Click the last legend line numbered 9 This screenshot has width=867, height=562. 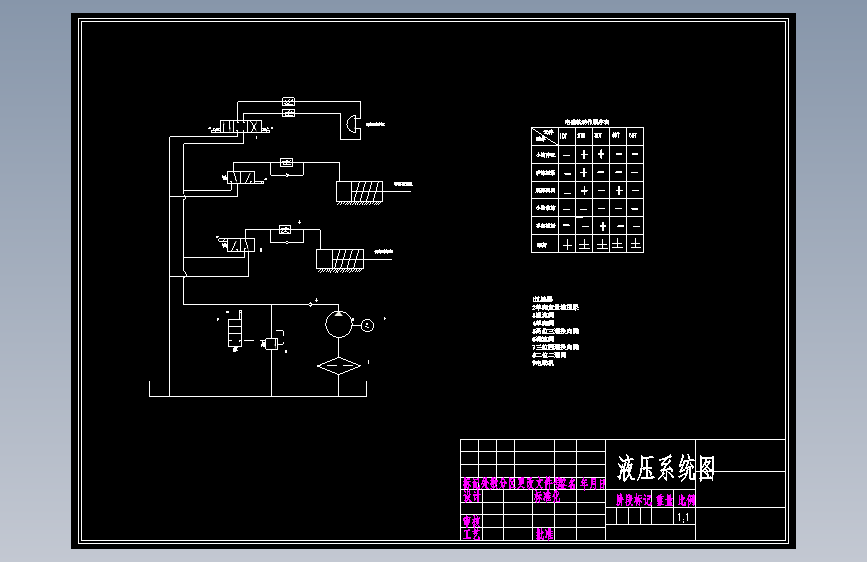tap(543, 363)
